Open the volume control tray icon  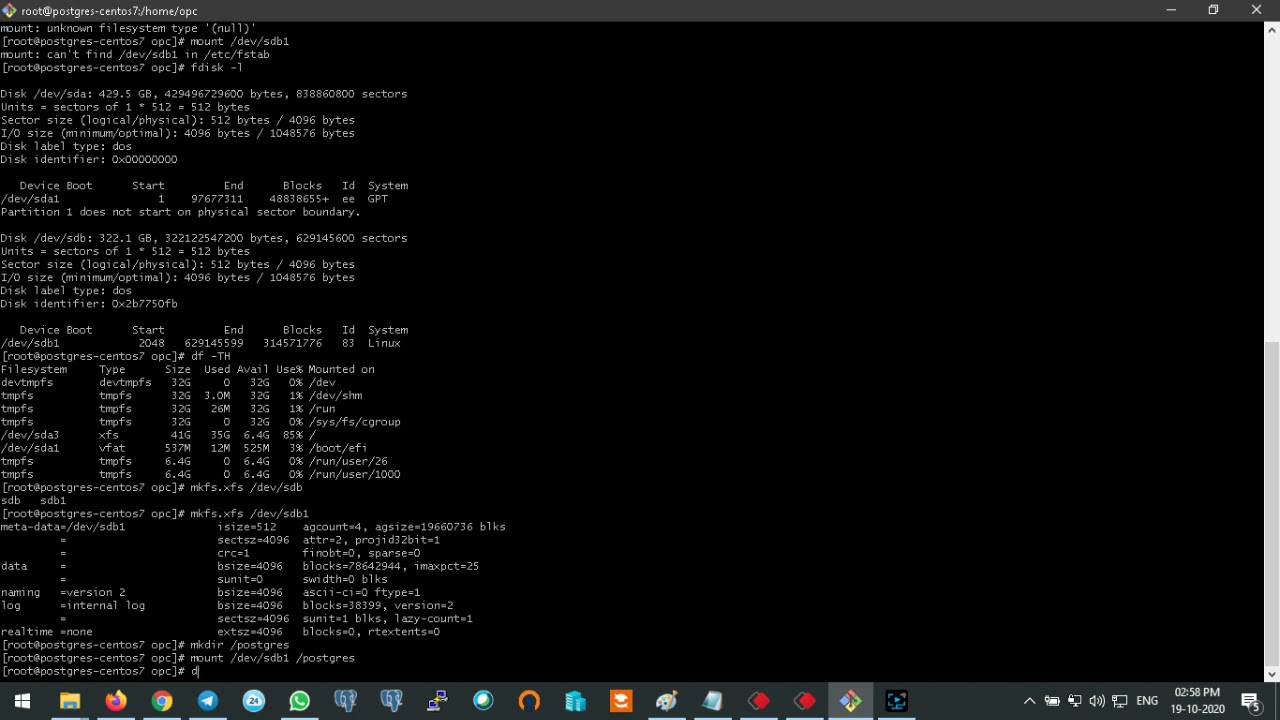(1097, 701)
